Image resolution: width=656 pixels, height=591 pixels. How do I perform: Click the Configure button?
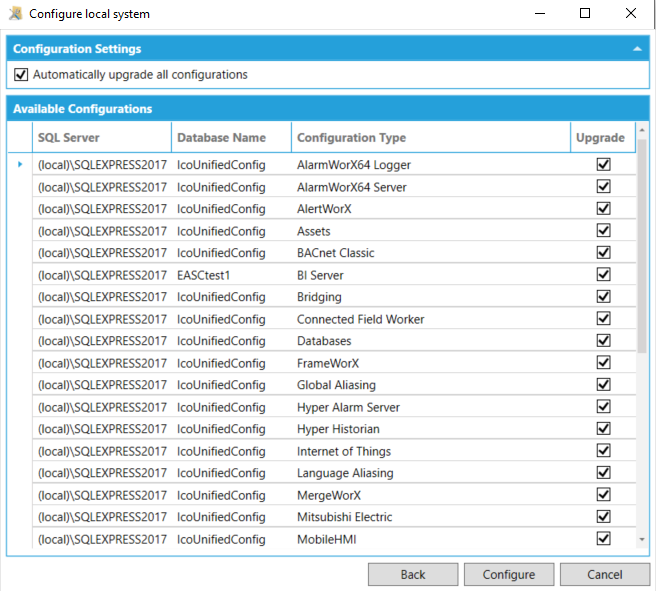click(509, 574)
